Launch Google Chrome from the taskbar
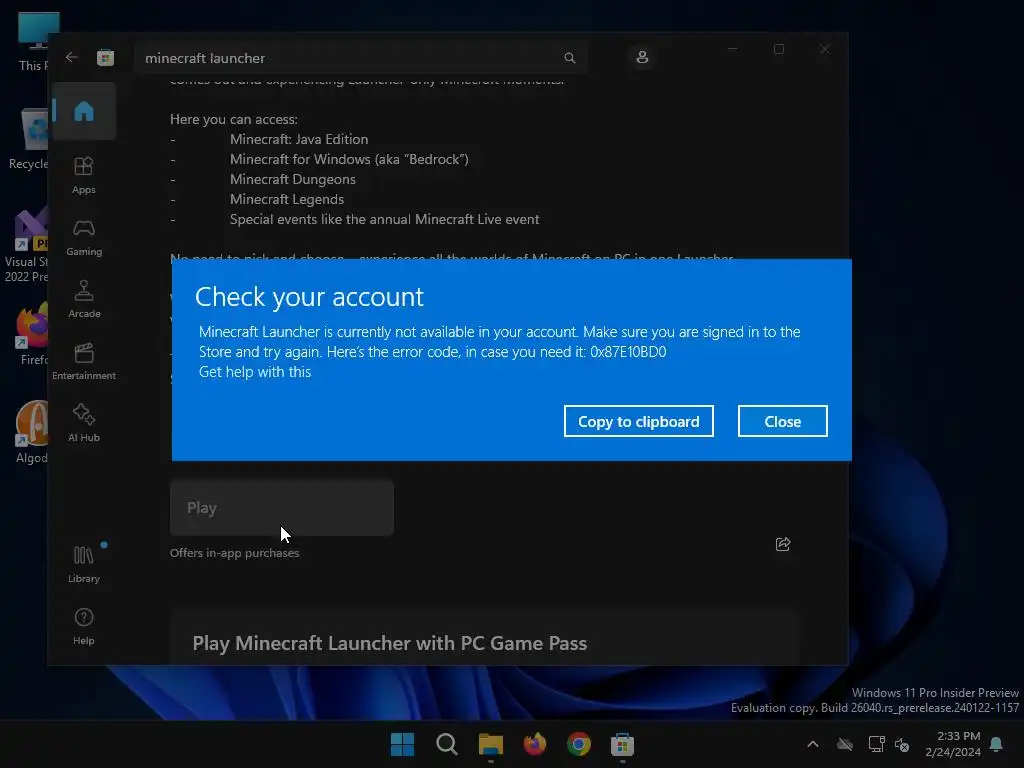The width and height of the screenshot is (1024, 768). [579, 744]
